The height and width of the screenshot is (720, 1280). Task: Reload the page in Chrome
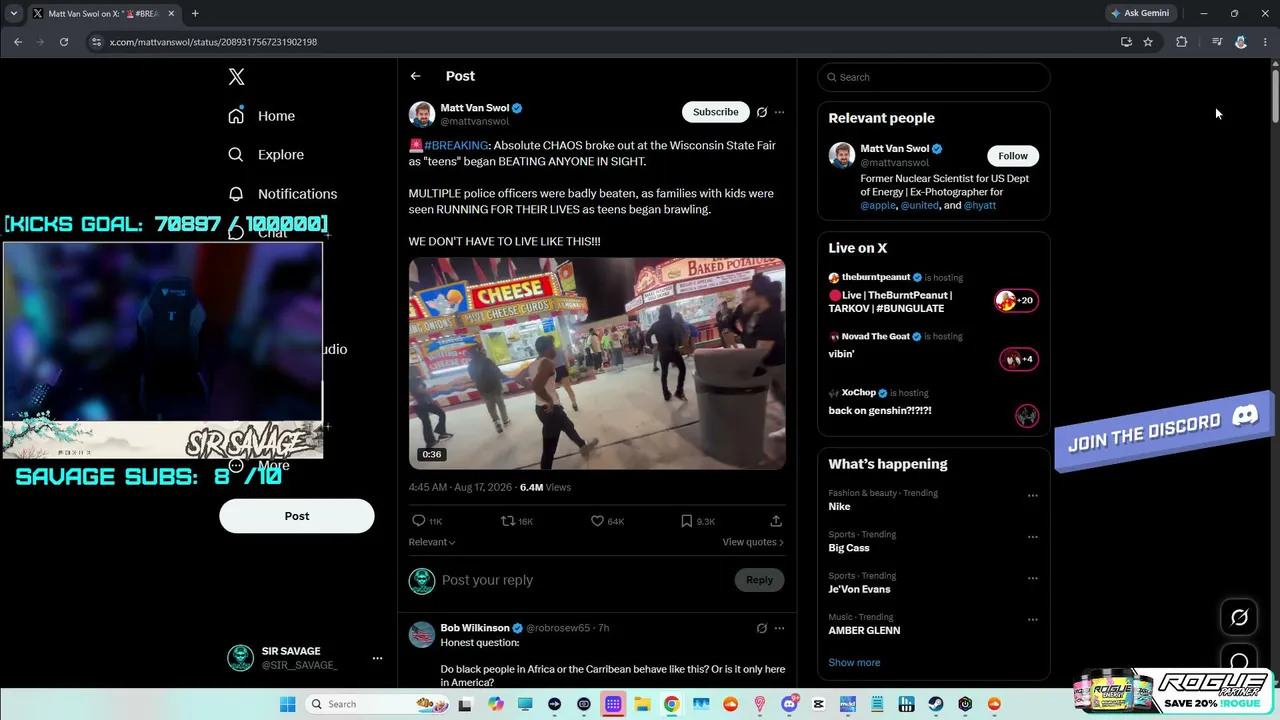(x=64, y=42)
